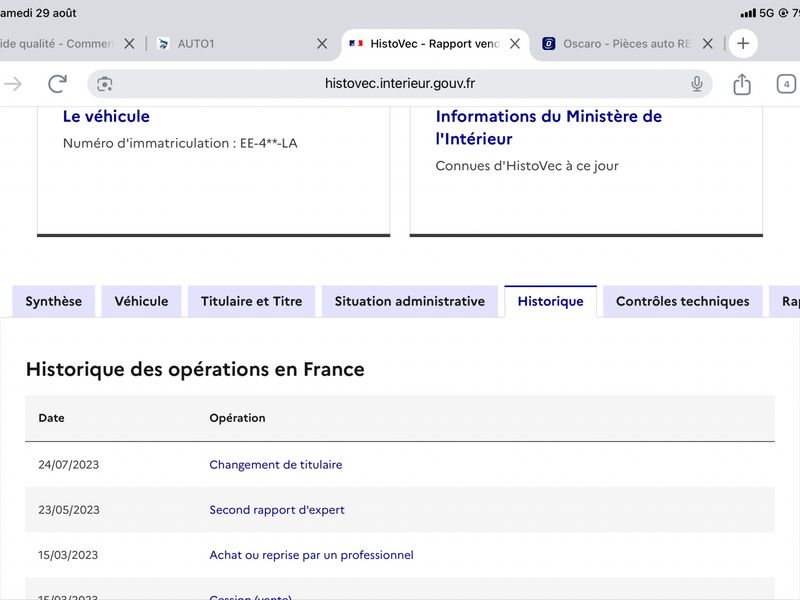Viewport: 800px width, 600px height.
Task: Click the Oscaro tab favicon
Action: (x=548, y=44)
